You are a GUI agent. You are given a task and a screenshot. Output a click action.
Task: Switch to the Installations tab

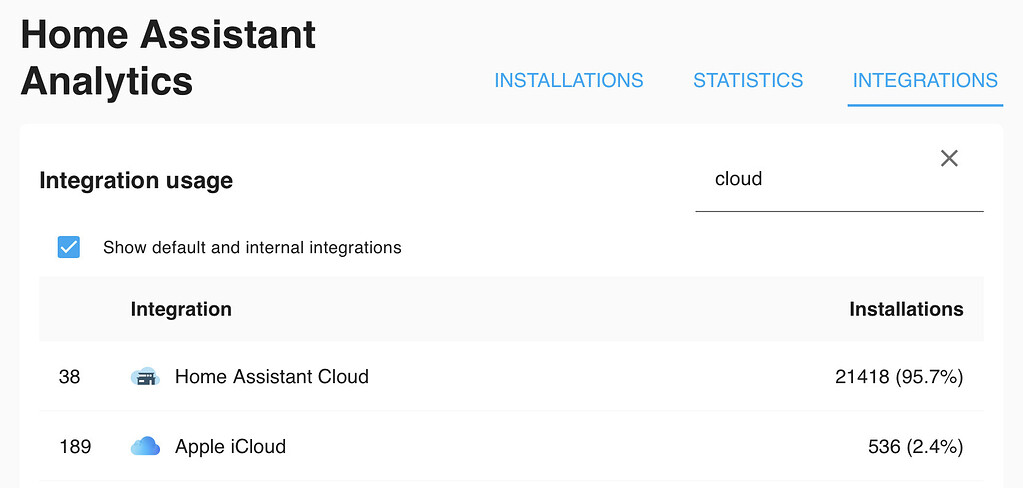(569, 81)
